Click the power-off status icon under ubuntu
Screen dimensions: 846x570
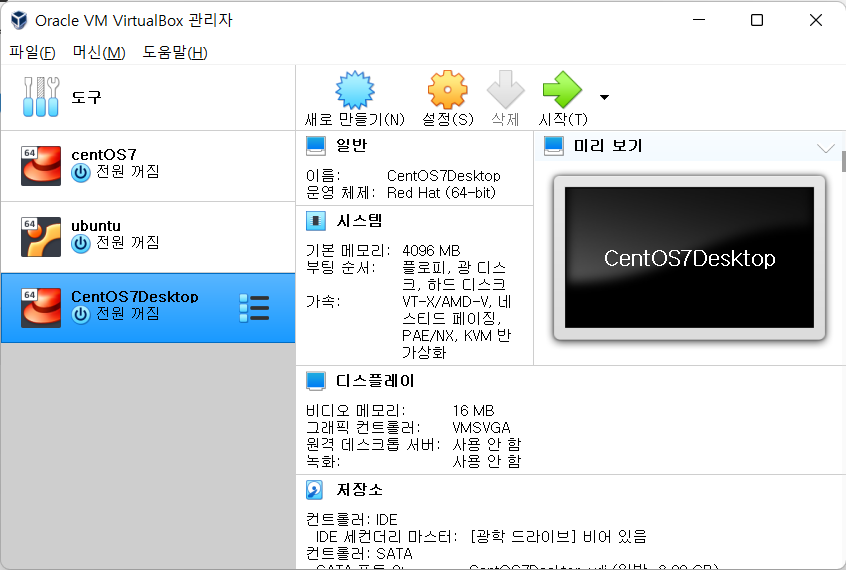coord(81,244)
